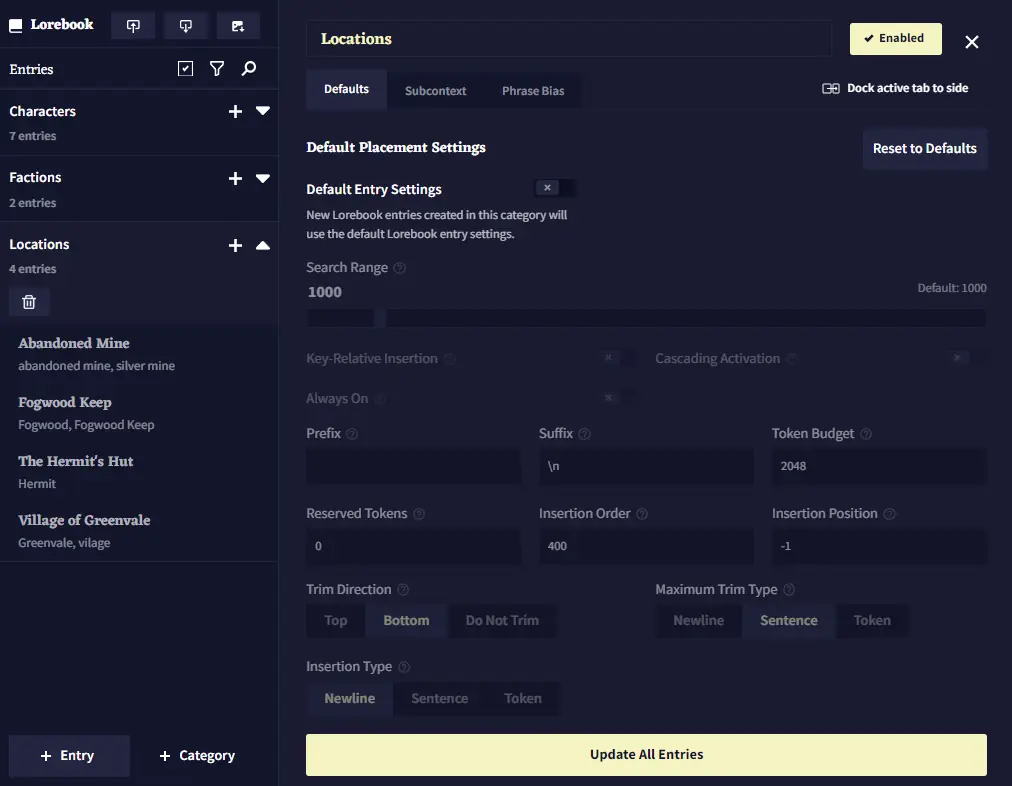Toggle multi-select checkbox beside Entries

click(x=185, y=69)
